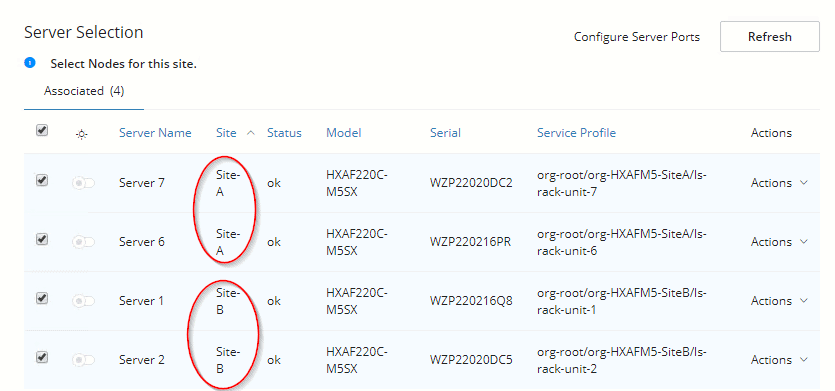Uncheck the Server 6 row checkbox

click(x=42, y=240)
